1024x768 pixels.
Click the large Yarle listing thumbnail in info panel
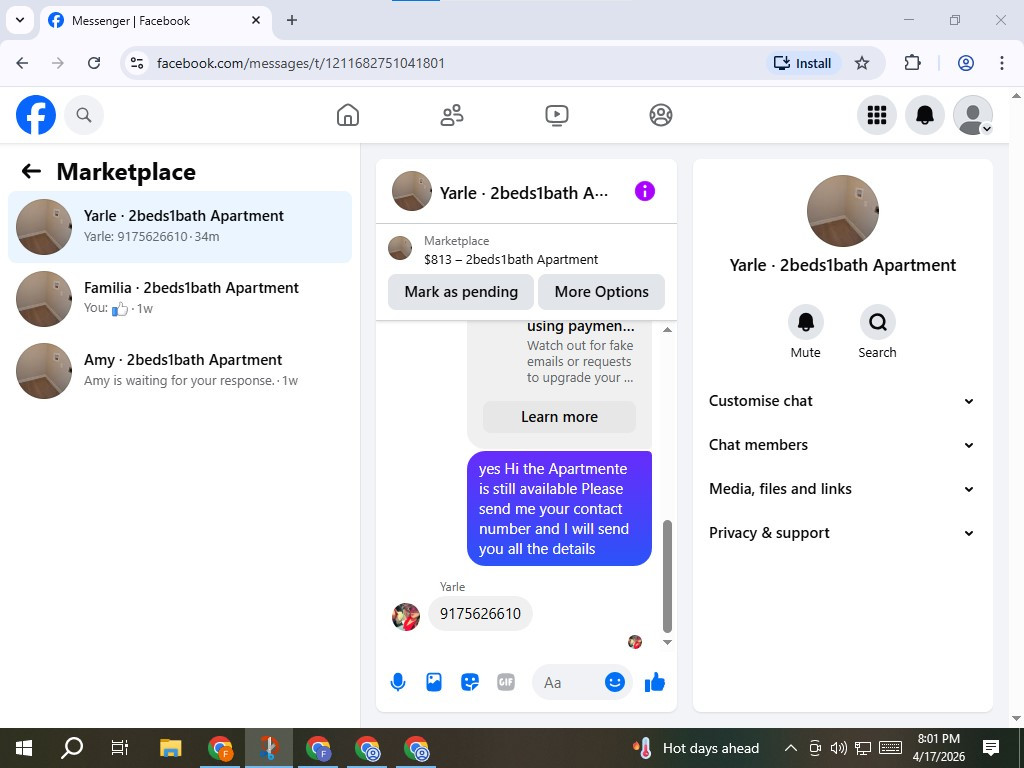842,210
